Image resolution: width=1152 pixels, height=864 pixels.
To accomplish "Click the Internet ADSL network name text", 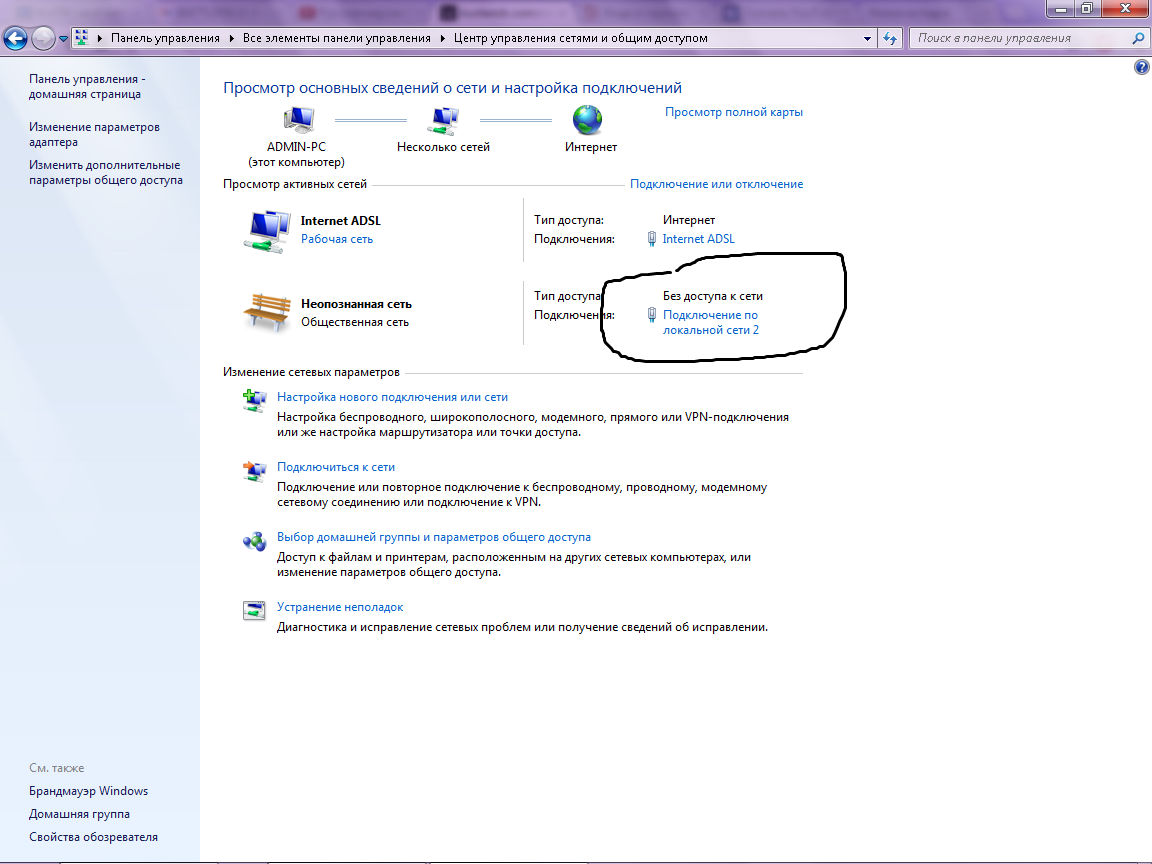I will pyautogui.click(x=340, y=220).
